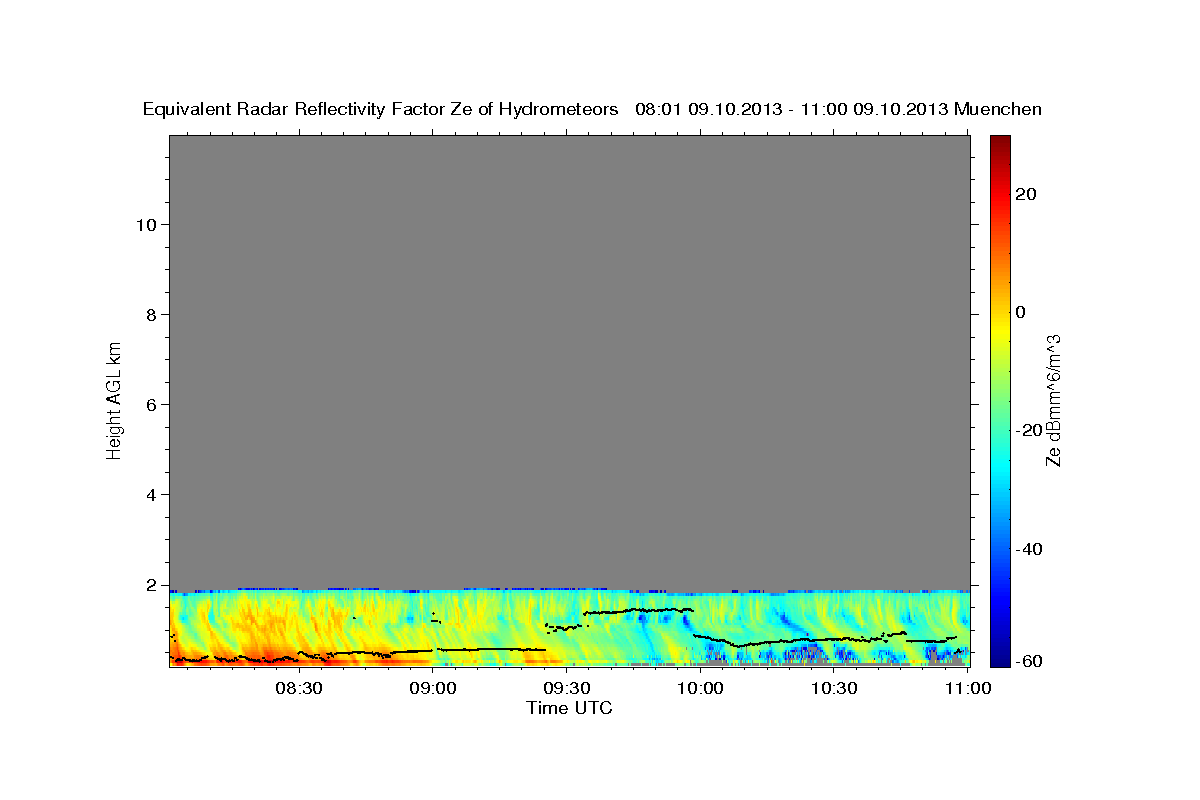The height and width of the screenshot is (800, 1200).
Task: Click the colorbar label -40
Action: tap(1030, 549)
